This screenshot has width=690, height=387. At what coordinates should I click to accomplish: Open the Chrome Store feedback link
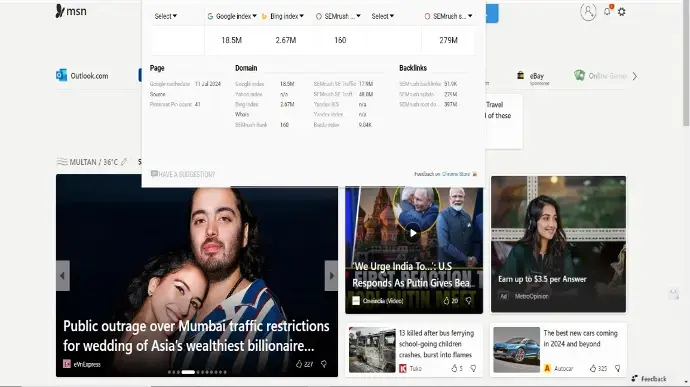[x=456, y=174]
